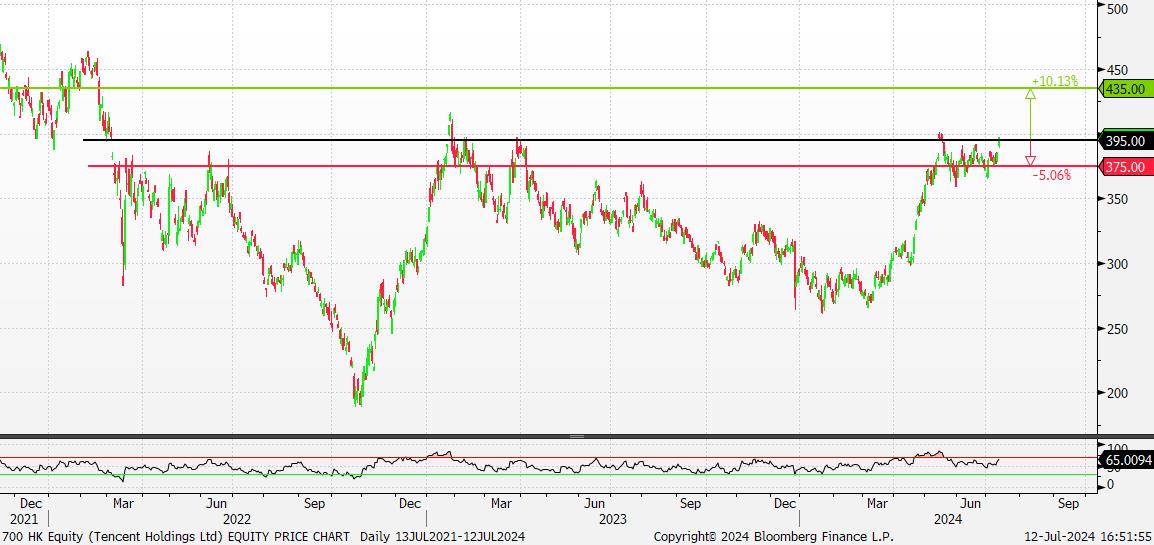1154x545 pixels.
Task: Click the 300 price axis label
Action: pyautogui.click(x=1117, y=264)
